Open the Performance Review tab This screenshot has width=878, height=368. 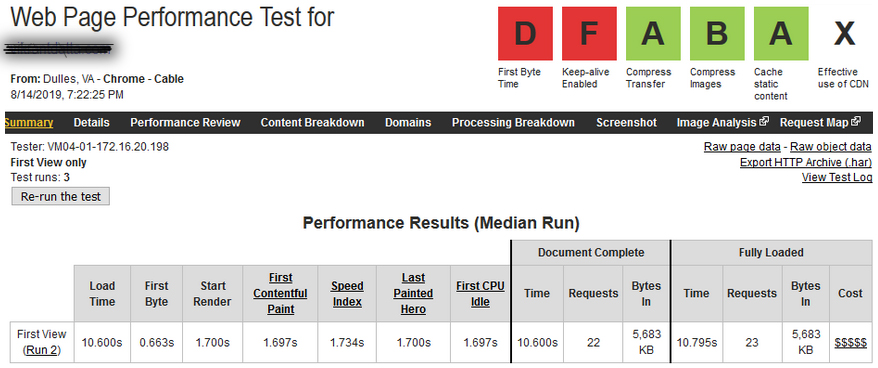pyautogui.click(x=185, y=123)
